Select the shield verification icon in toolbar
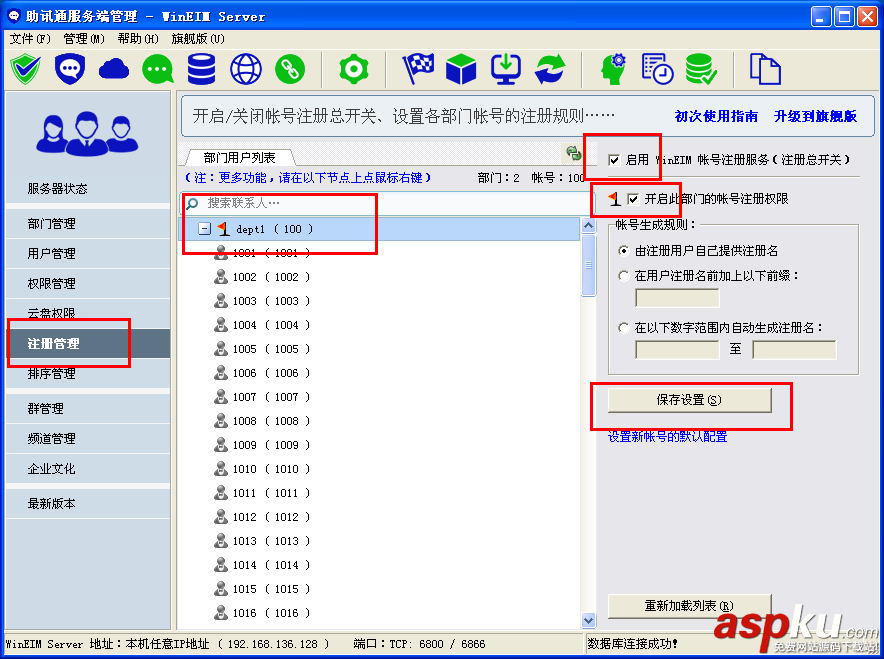884x659 pixels. point(25,70)
